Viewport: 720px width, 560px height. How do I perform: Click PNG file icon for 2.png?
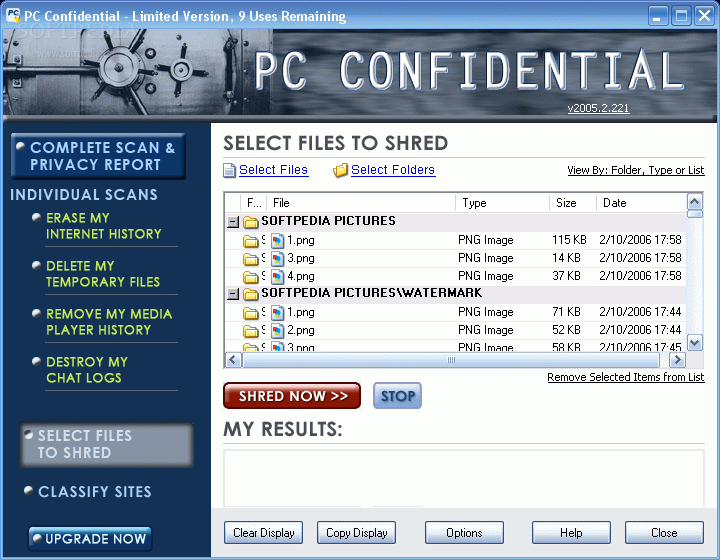pos(277,330)
